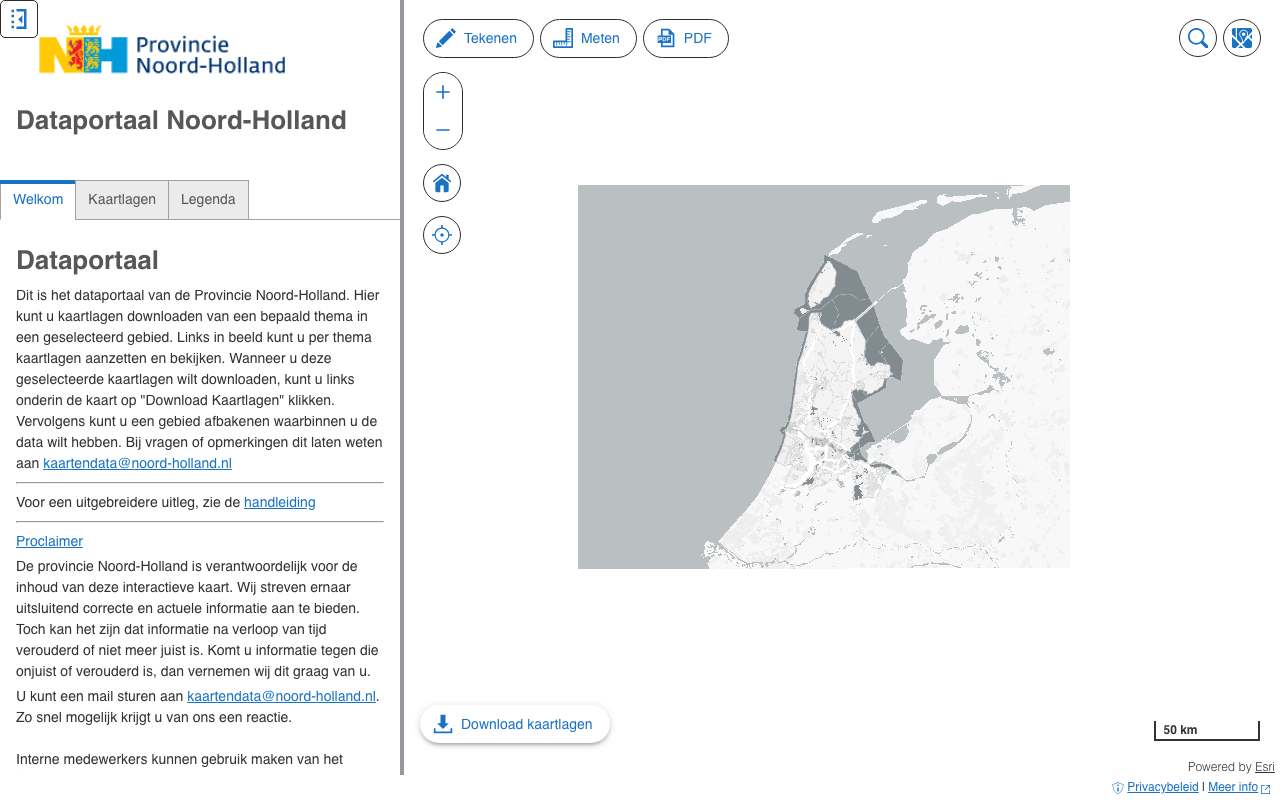Click the kaartendata email link after 'weten aan'
This screenshot has height=800, width=1280.
coord(137,463)
